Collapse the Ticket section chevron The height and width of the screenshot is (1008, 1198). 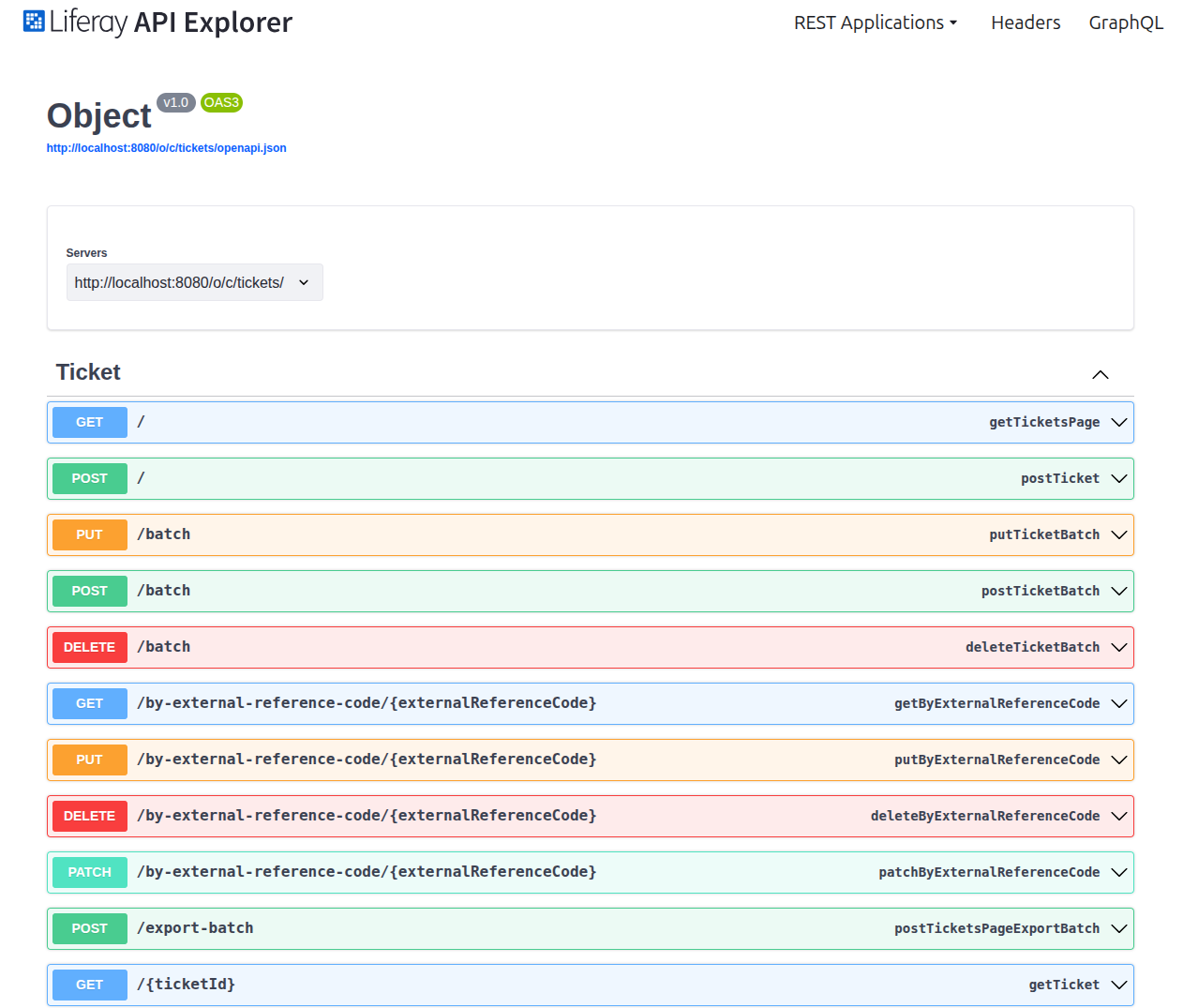click(1101, 374)
